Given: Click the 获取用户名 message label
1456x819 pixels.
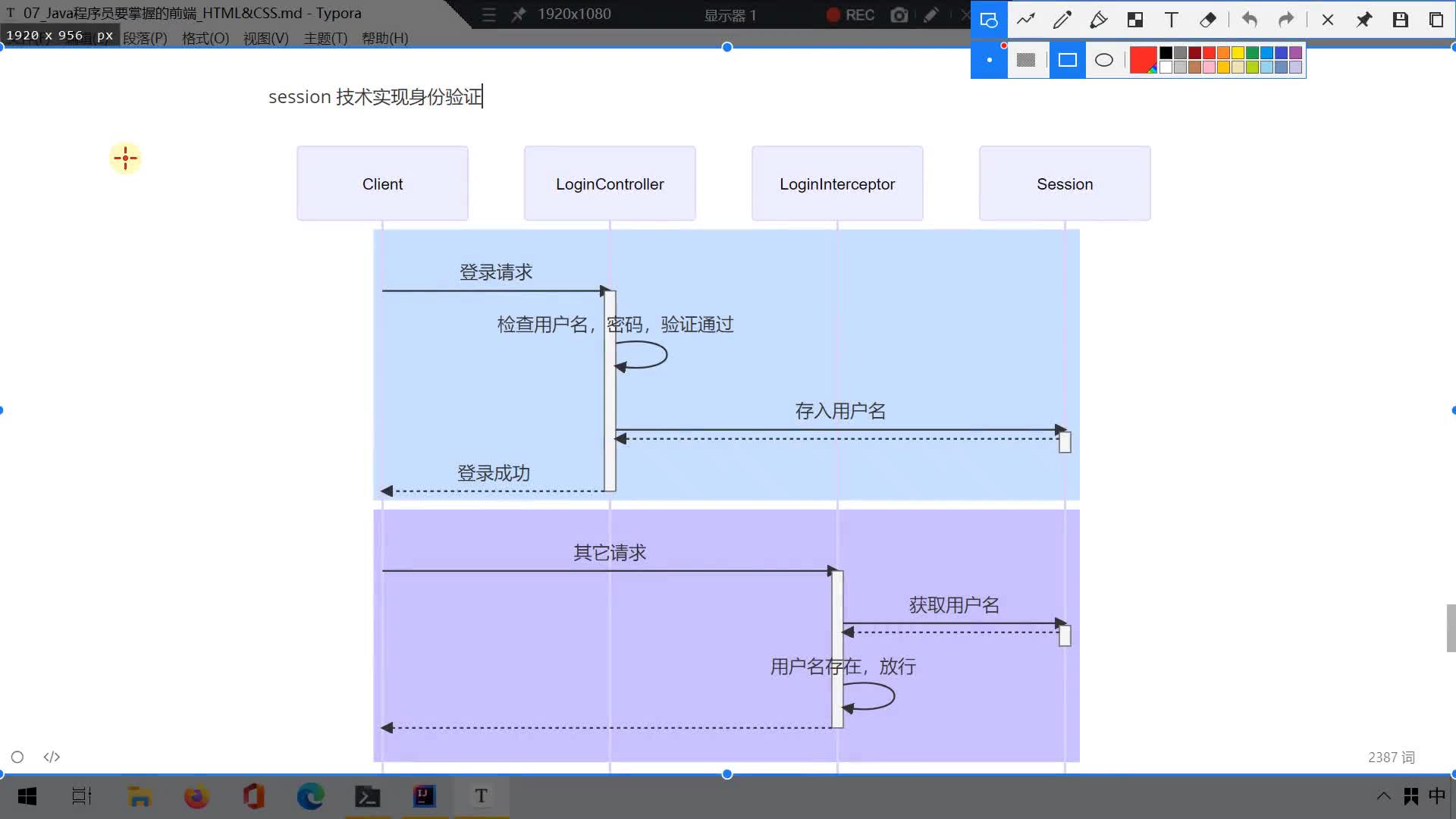Looking at the screenshot, I should (954, 605).
